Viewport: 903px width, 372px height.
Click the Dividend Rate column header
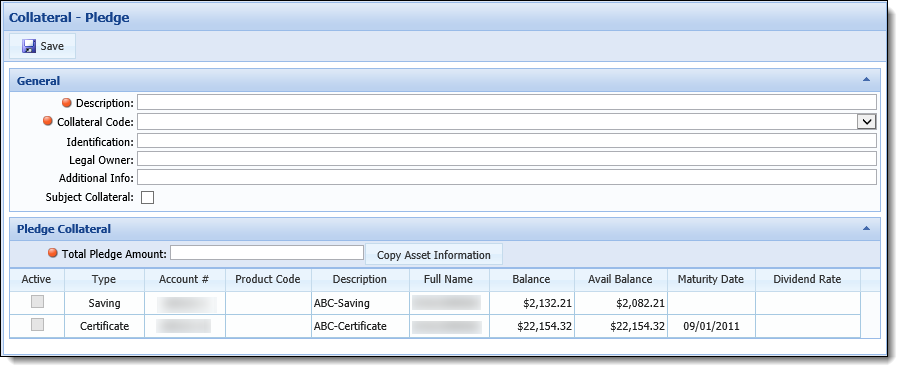pyautogui.click(x=807, y=279)
